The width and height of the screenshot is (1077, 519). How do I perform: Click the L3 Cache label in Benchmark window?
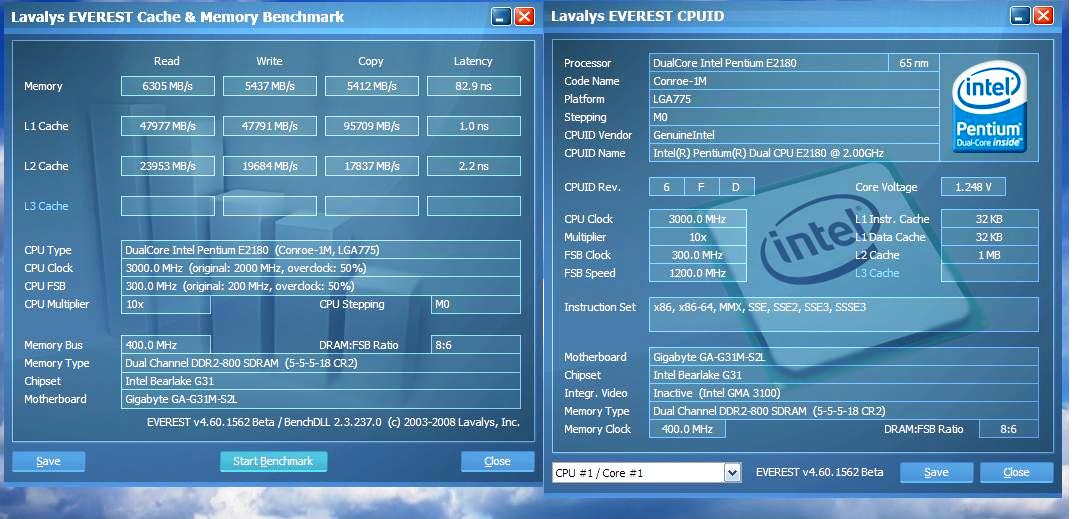point(46,206)
